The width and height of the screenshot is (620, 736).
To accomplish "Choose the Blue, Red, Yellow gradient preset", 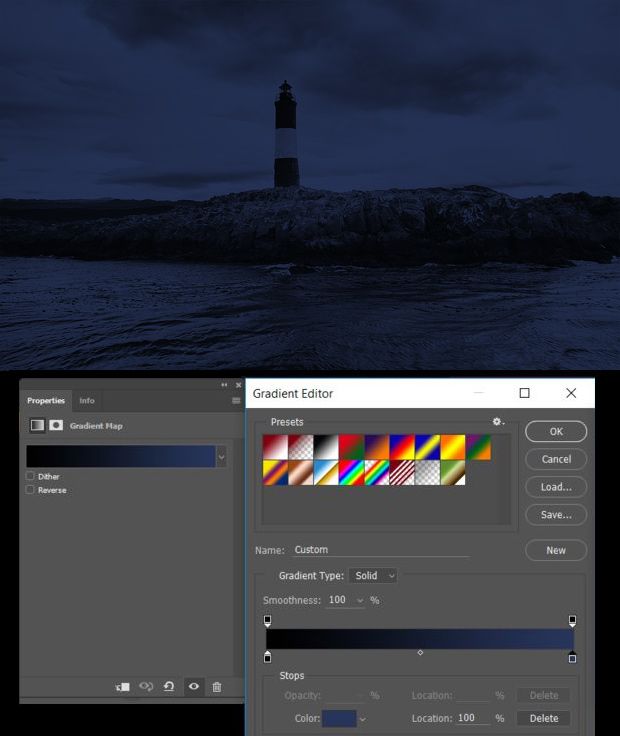I will point(402,447).
